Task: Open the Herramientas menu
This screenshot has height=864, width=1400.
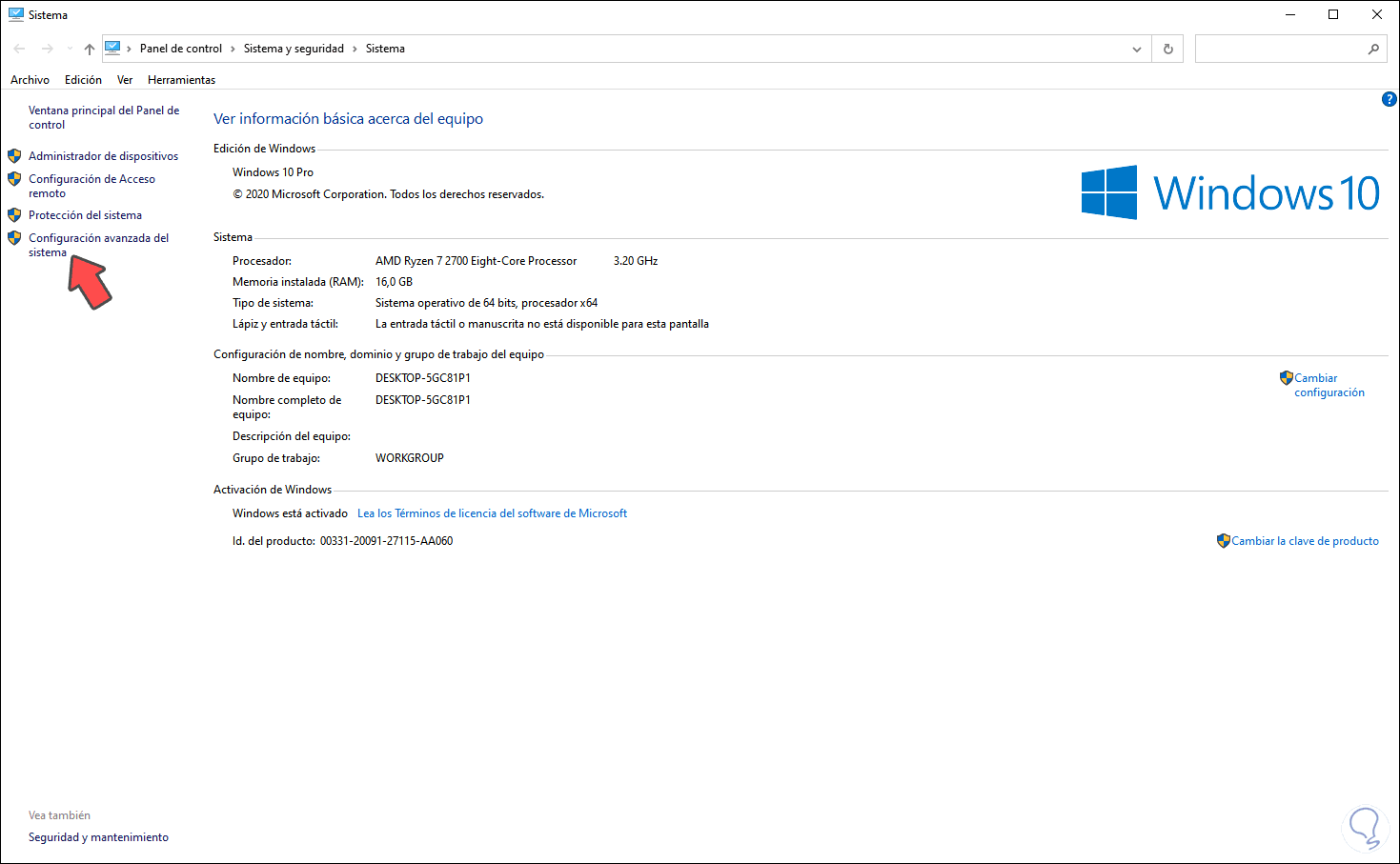Action: tap(181, 80)
